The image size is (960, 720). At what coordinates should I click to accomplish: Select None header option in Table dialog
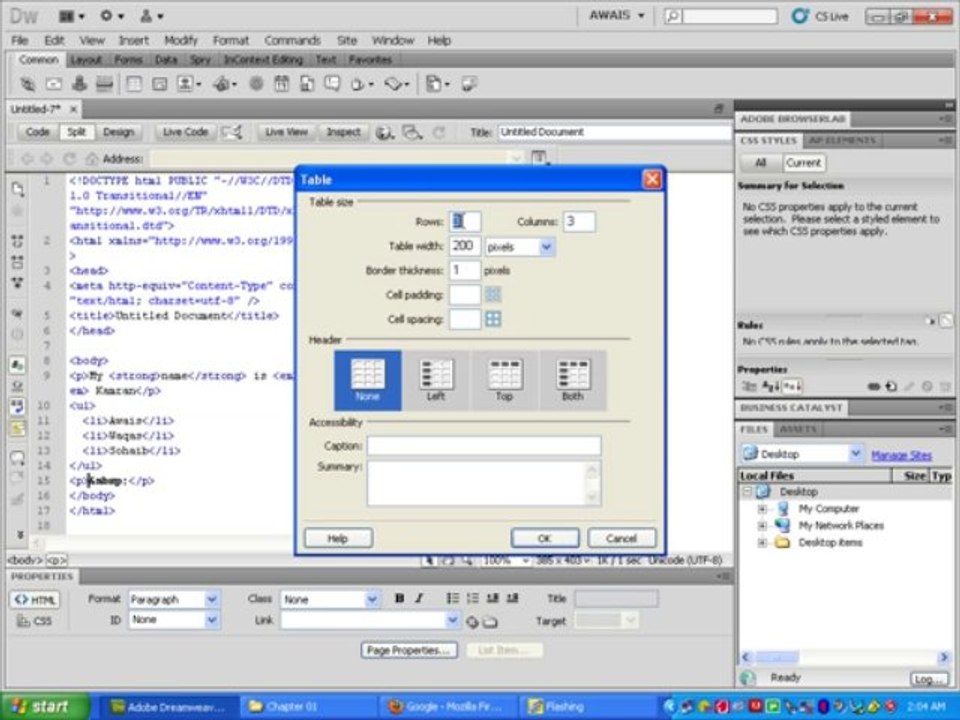pos(367,380)
